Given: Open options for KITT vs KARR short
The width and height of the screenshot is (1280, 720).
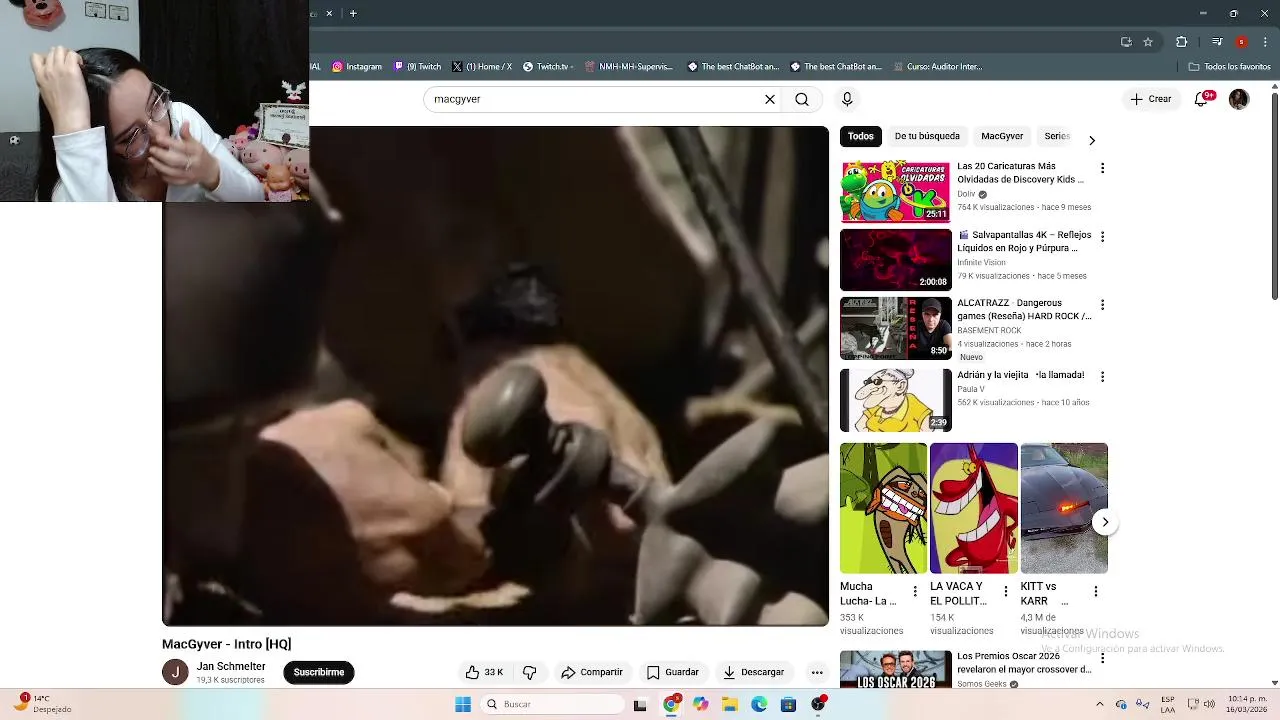Looking at the screenshot, I should tap(1095, 591).
